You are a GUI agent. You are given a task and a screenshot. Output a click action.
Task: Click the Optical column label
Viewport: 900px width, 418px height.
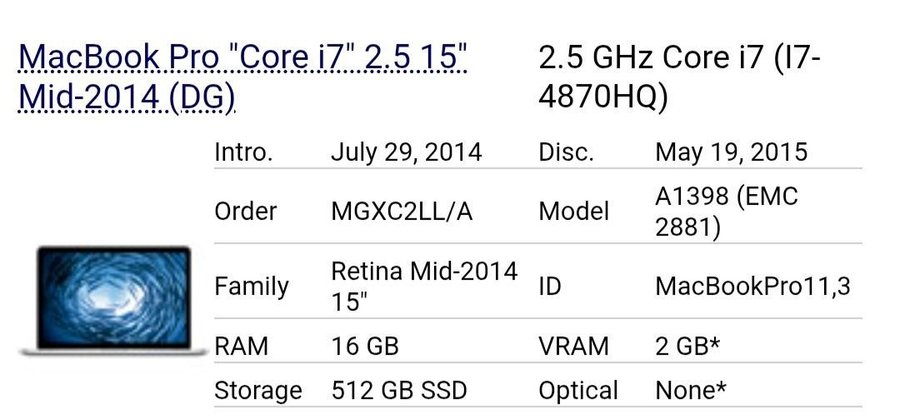[579, 390]
